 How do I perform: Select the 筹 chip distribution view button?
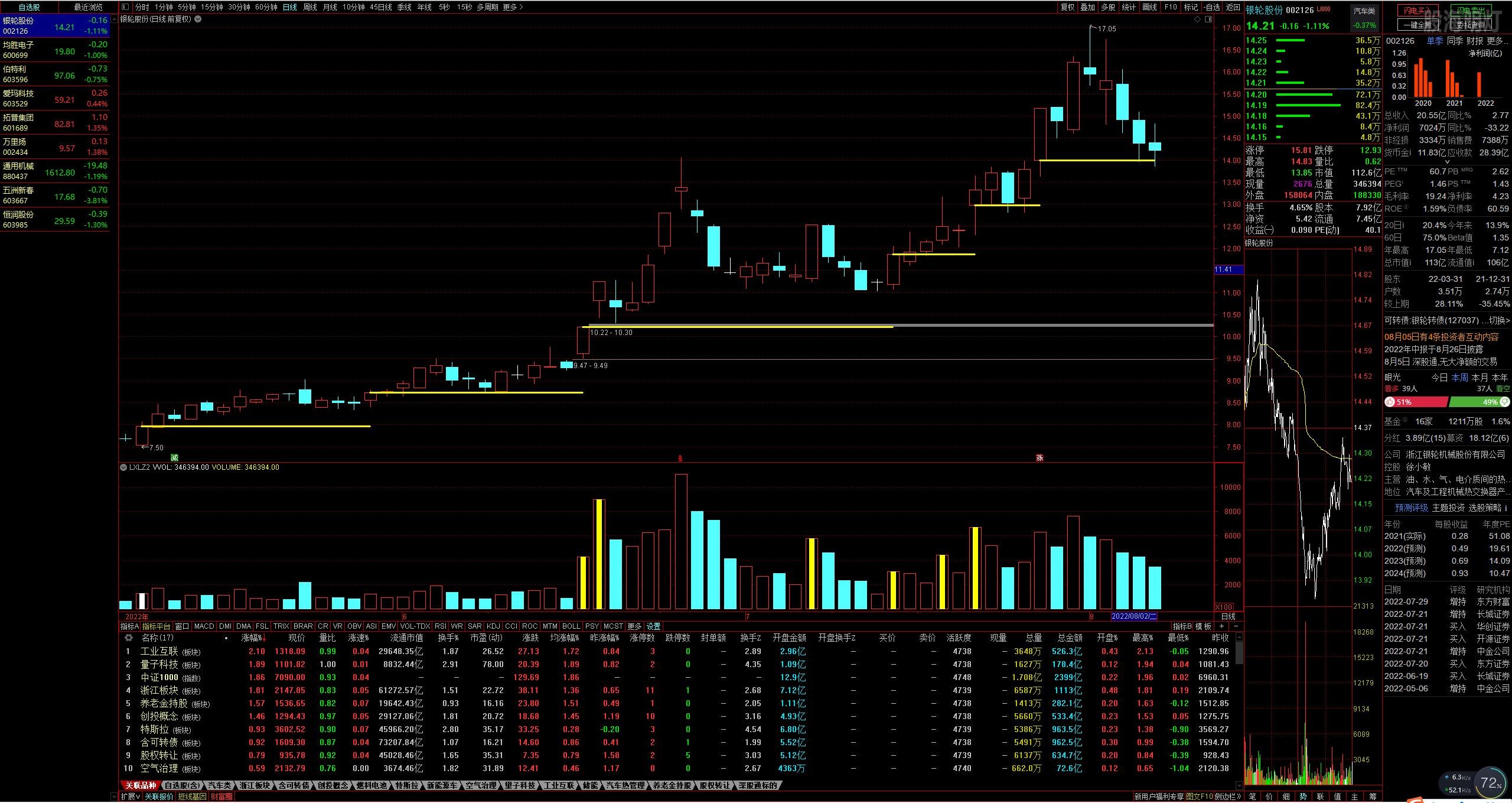point(1373,797)
